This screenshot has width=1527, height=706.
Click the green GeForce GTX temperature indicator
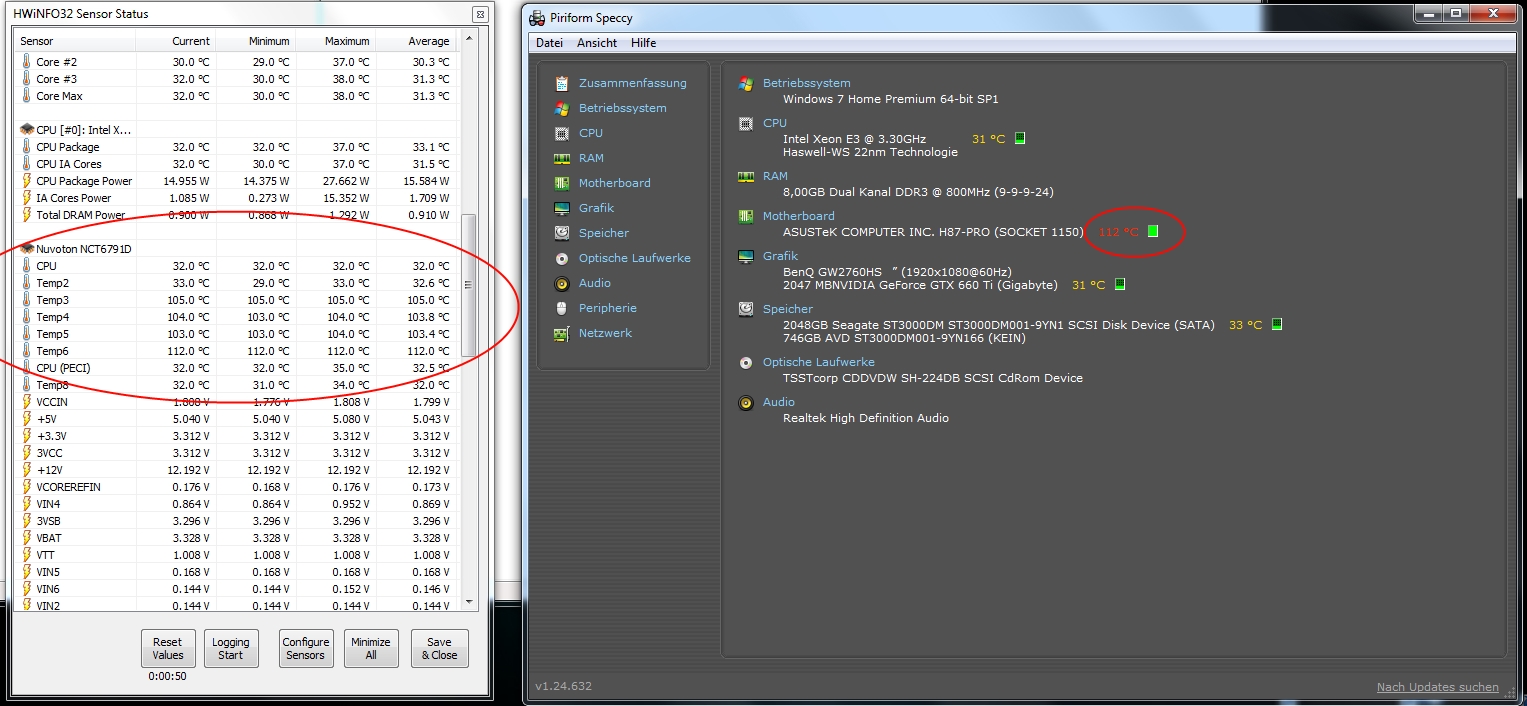(1119, 285)
